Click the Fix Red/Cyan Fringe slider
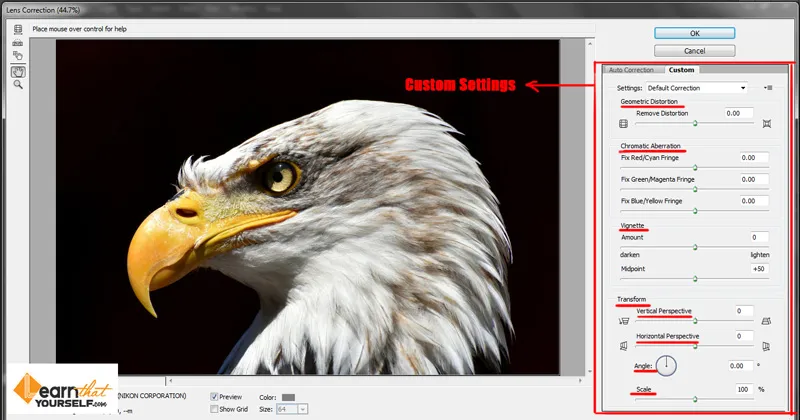The height and width of the screenshot is (420, 800). coord(694,167)
